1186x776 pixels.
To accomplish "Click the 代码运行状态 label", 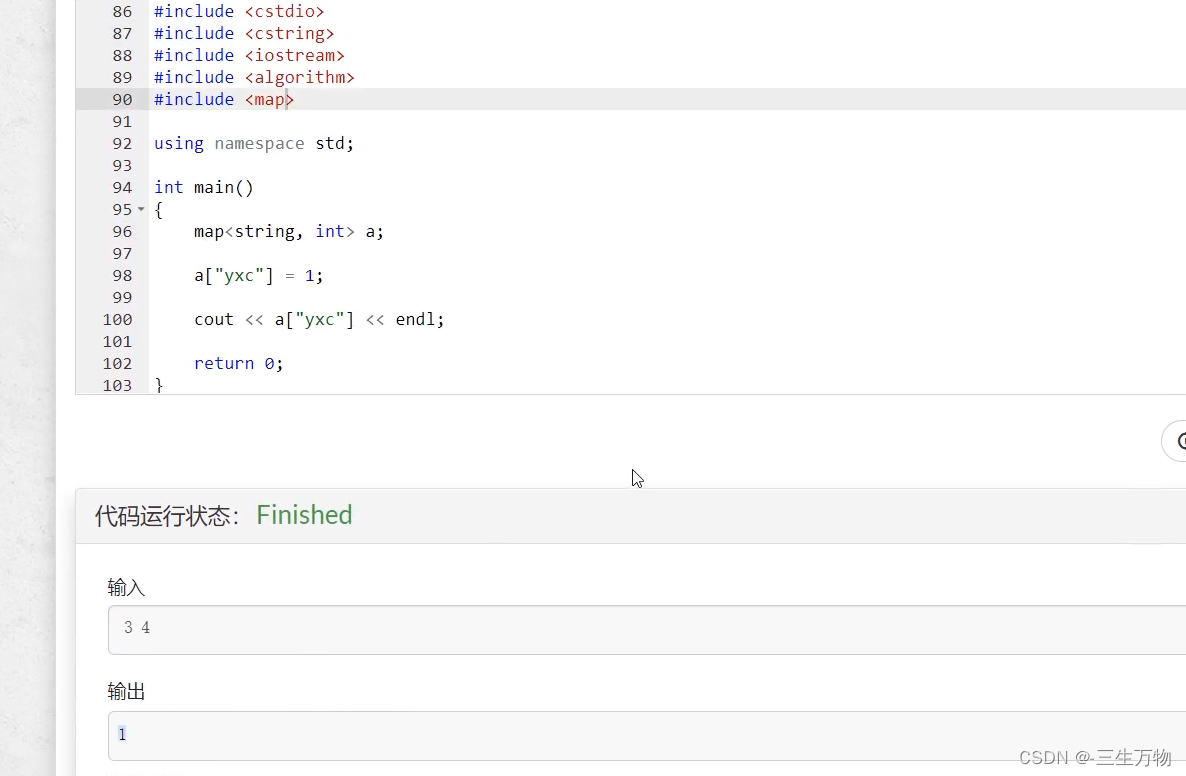I will point(167,516).
